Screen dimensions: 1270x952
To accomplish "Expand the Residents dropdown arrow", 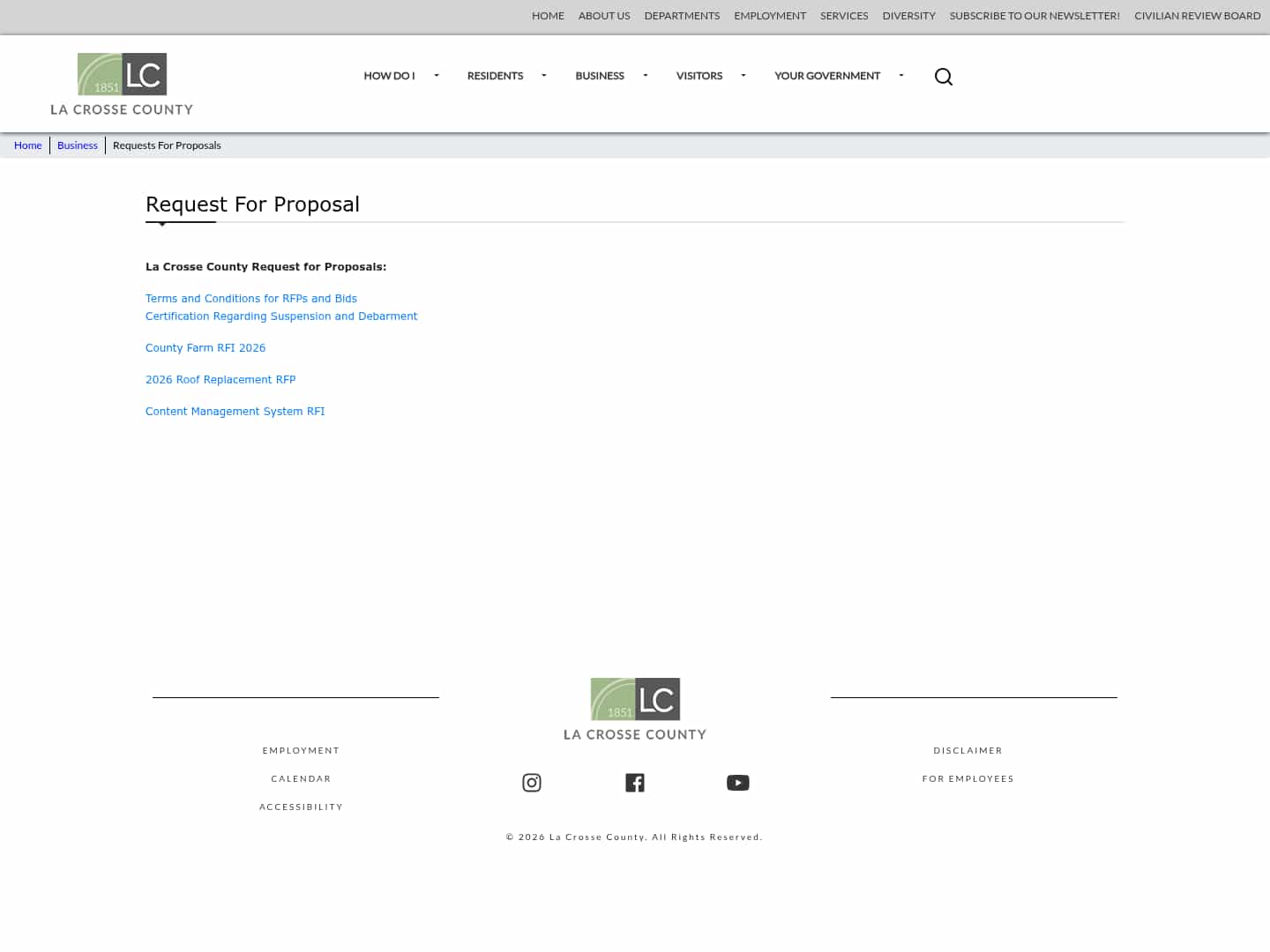I will (543, 76).
